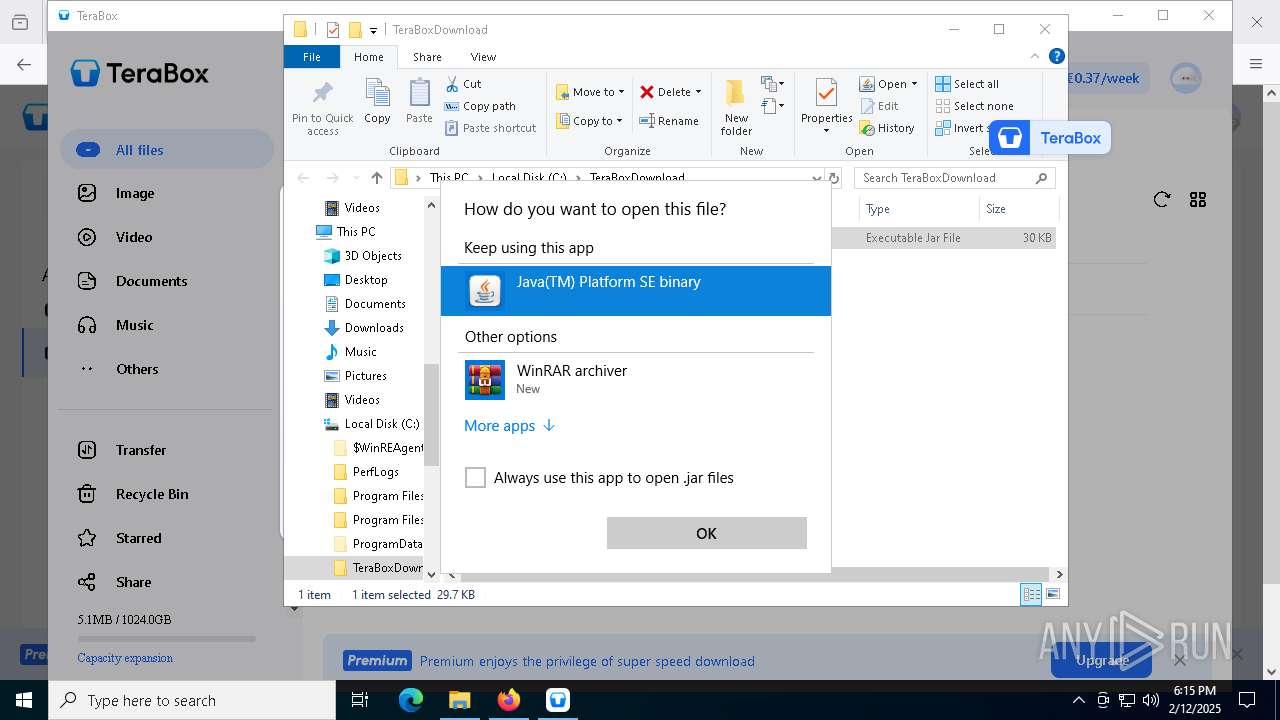Image resolution: width=1280 pixels, height=720 pixels.
Task: Open the Copy to dropdown
Action: click(590, 121)
